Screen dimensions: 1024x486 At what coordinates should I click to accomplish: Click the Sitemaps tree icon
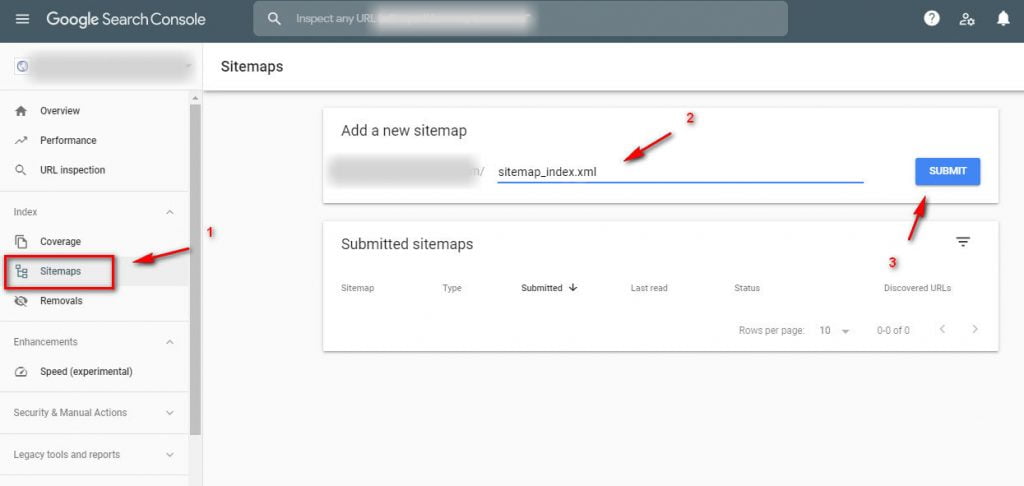click(x=21, y=271)
